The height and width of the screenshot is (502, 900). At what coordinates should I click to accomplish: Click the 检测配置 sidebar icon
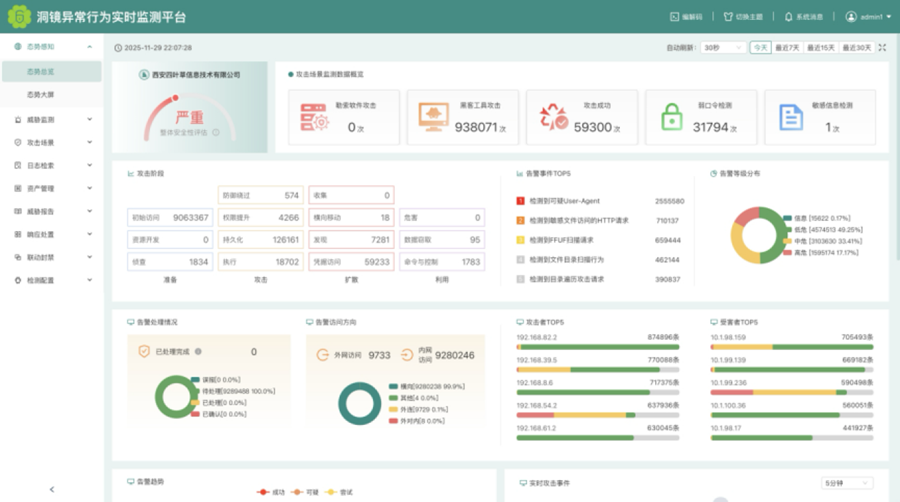coord(18,280)
